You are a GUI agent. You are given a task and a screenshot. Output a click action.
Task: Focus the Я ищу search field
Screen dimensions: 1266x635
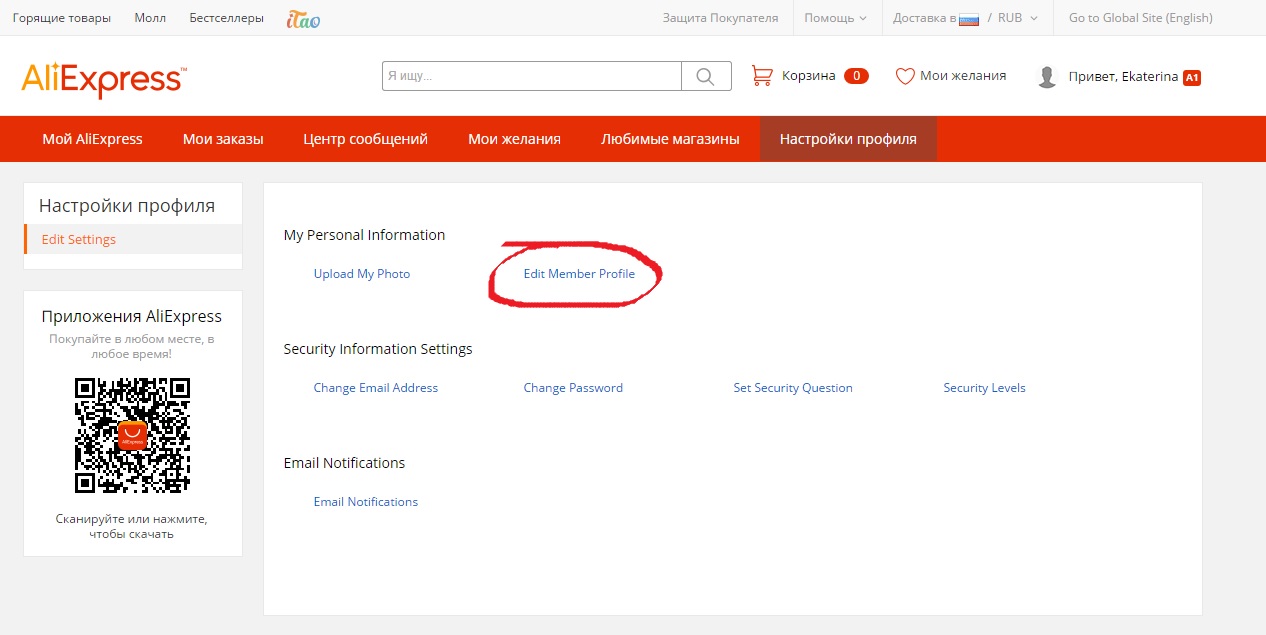pyautogui.click(x=532, y=76)
